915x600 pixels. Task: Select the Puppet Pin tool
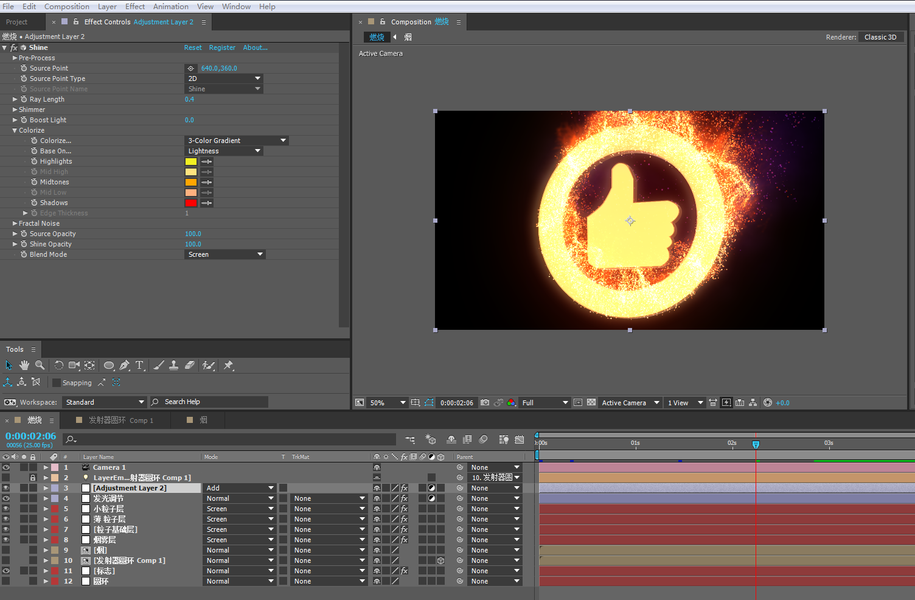(228, 365)
